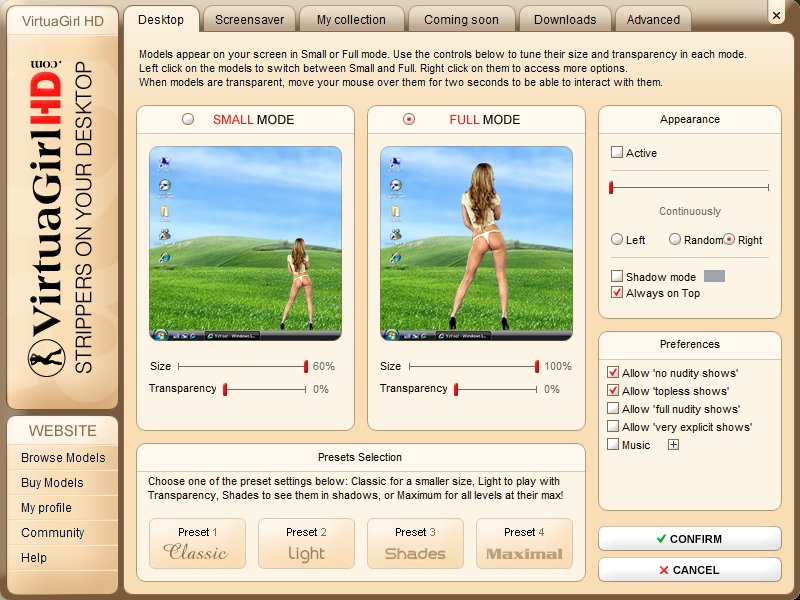Screen dimensions: 800x600
Task: Click Full Mode Transparency slider handle
Action: coord(456,389)
